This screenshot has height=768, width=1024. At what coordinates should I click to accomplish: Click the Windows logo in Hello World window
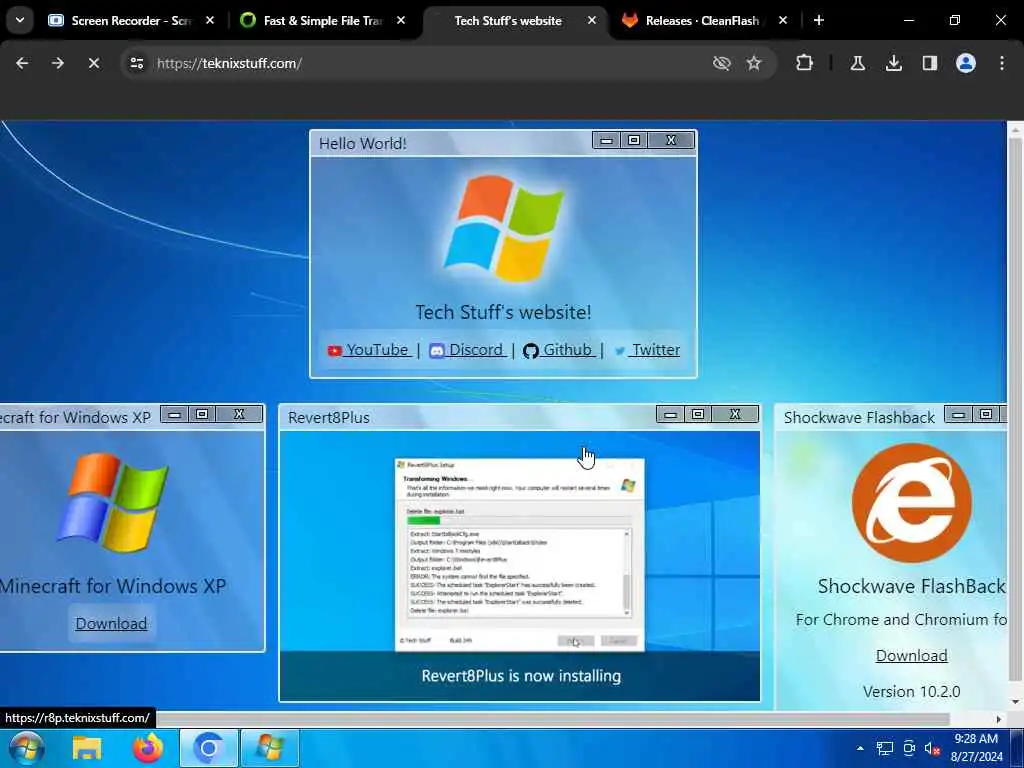(504, 228)
